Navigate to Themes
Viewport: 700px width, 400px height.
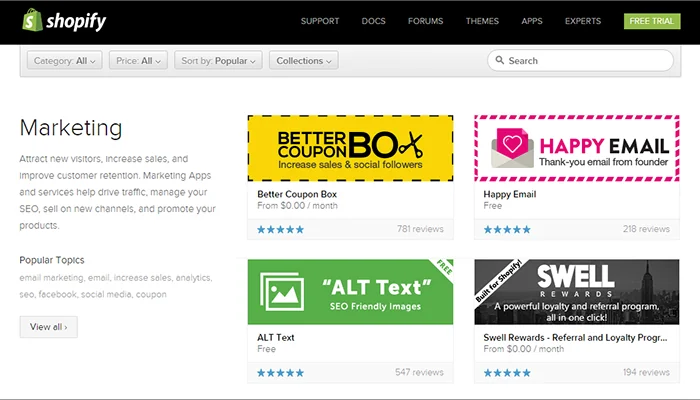point(482,21)
